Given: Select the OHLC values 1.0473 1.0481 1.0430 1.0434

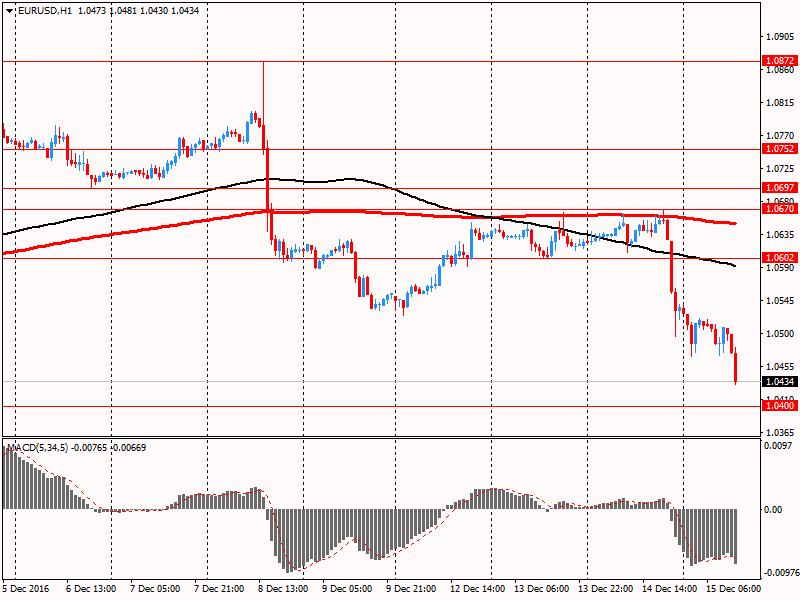Looking at the screenshot, I should click(139, 11).
